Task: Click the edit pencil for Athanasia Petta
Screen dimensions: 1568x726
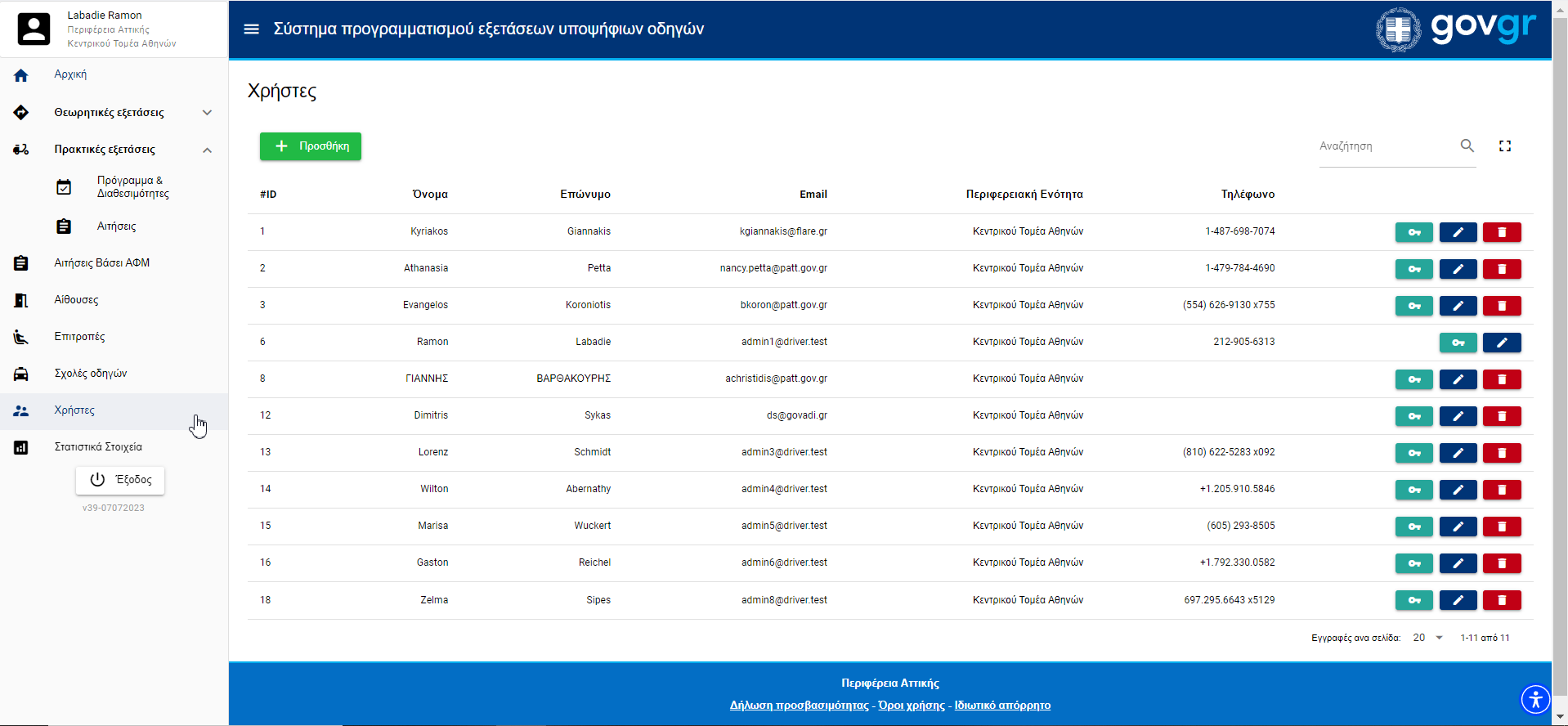Action: (1458, 269)
